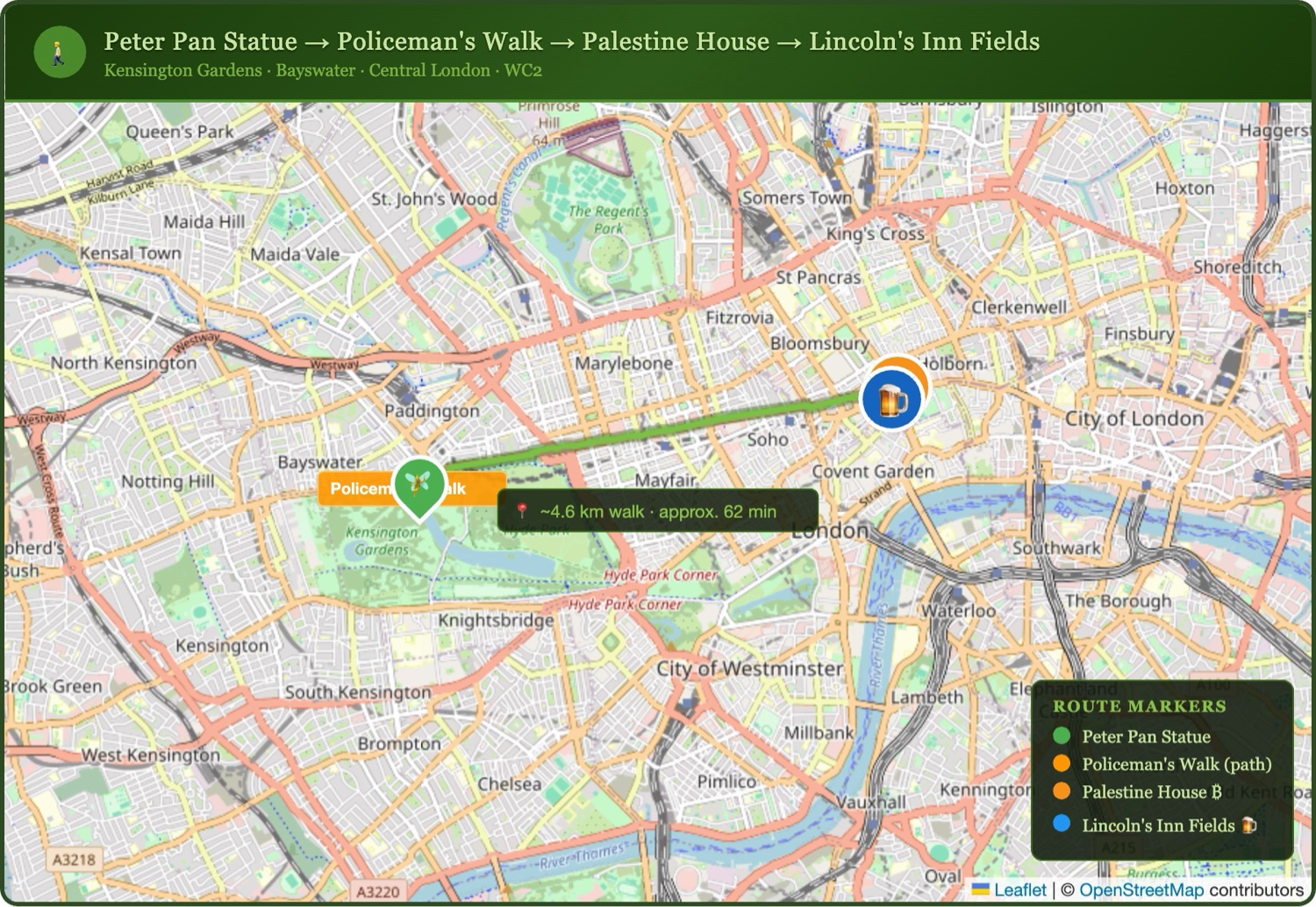Click the 'Marylebone' map label
1316x907 pixels.
[624, 363]
